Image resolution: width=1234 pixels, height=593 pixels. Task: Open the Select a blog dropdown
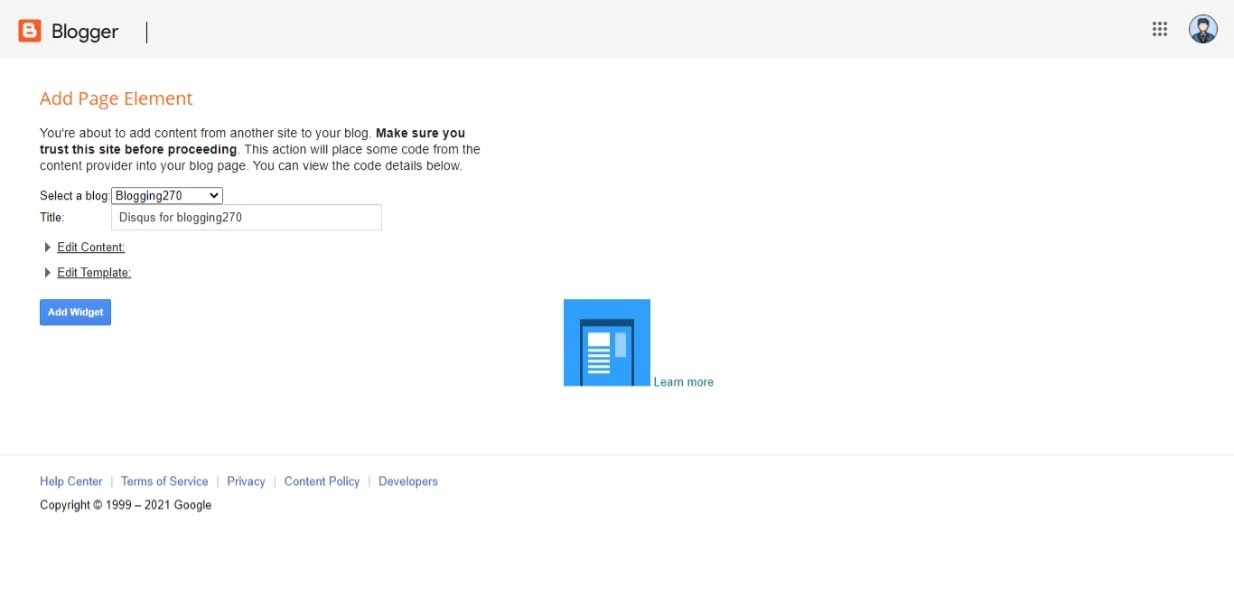click(167, 196)
